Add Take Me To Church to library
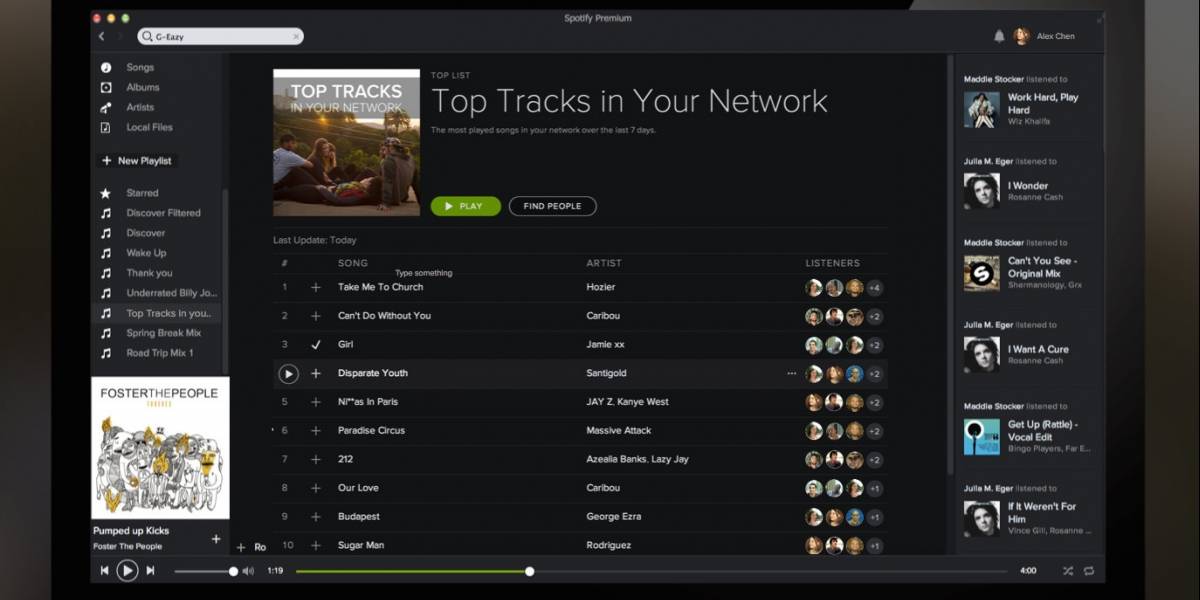Image resolution: width=1200 pixels, height=600 pixels. (x=316, y=287)
